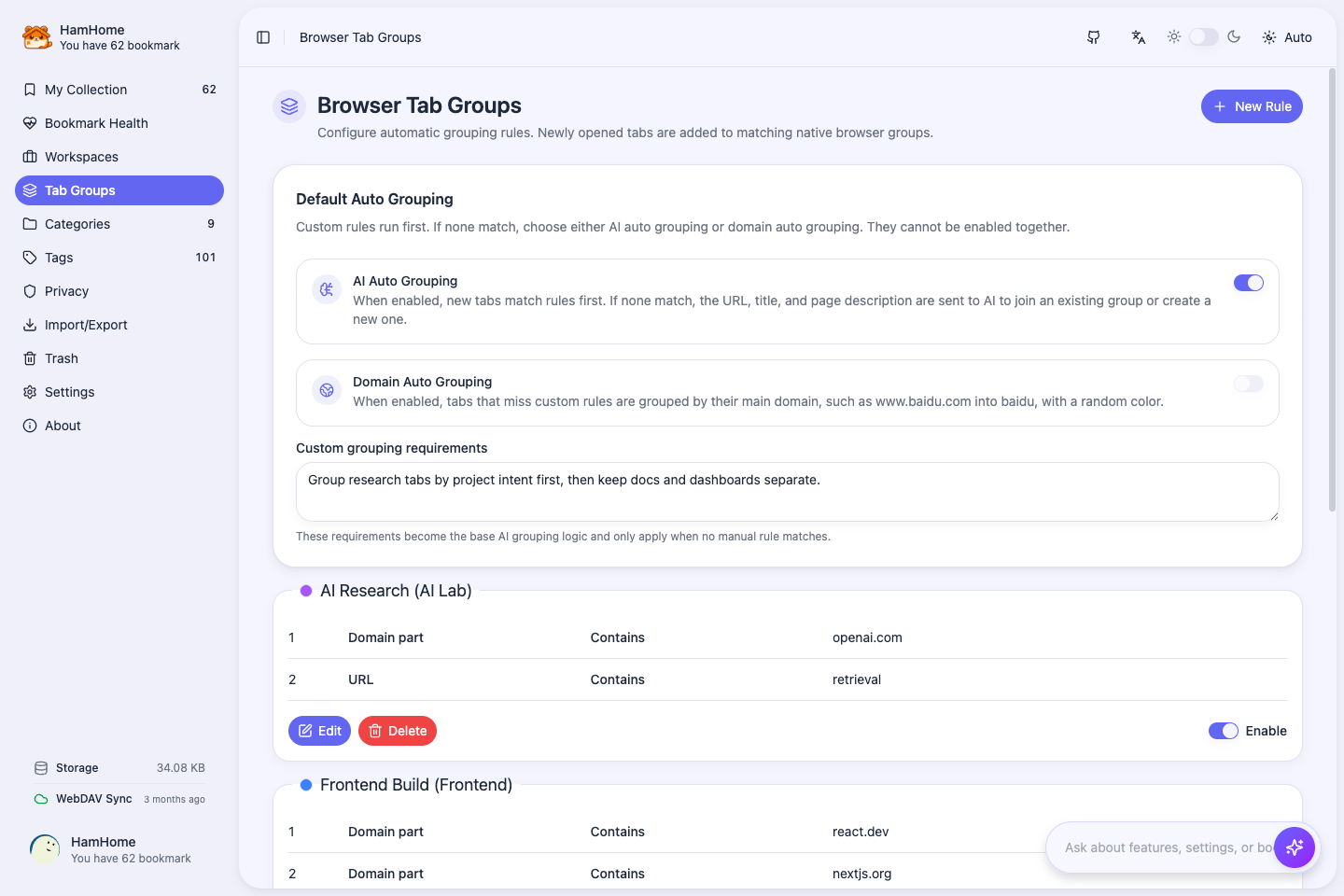Click the Storage database icon
Image resolution: width=1344 pixels, height=896 pixels.
[x=41, y=768]
